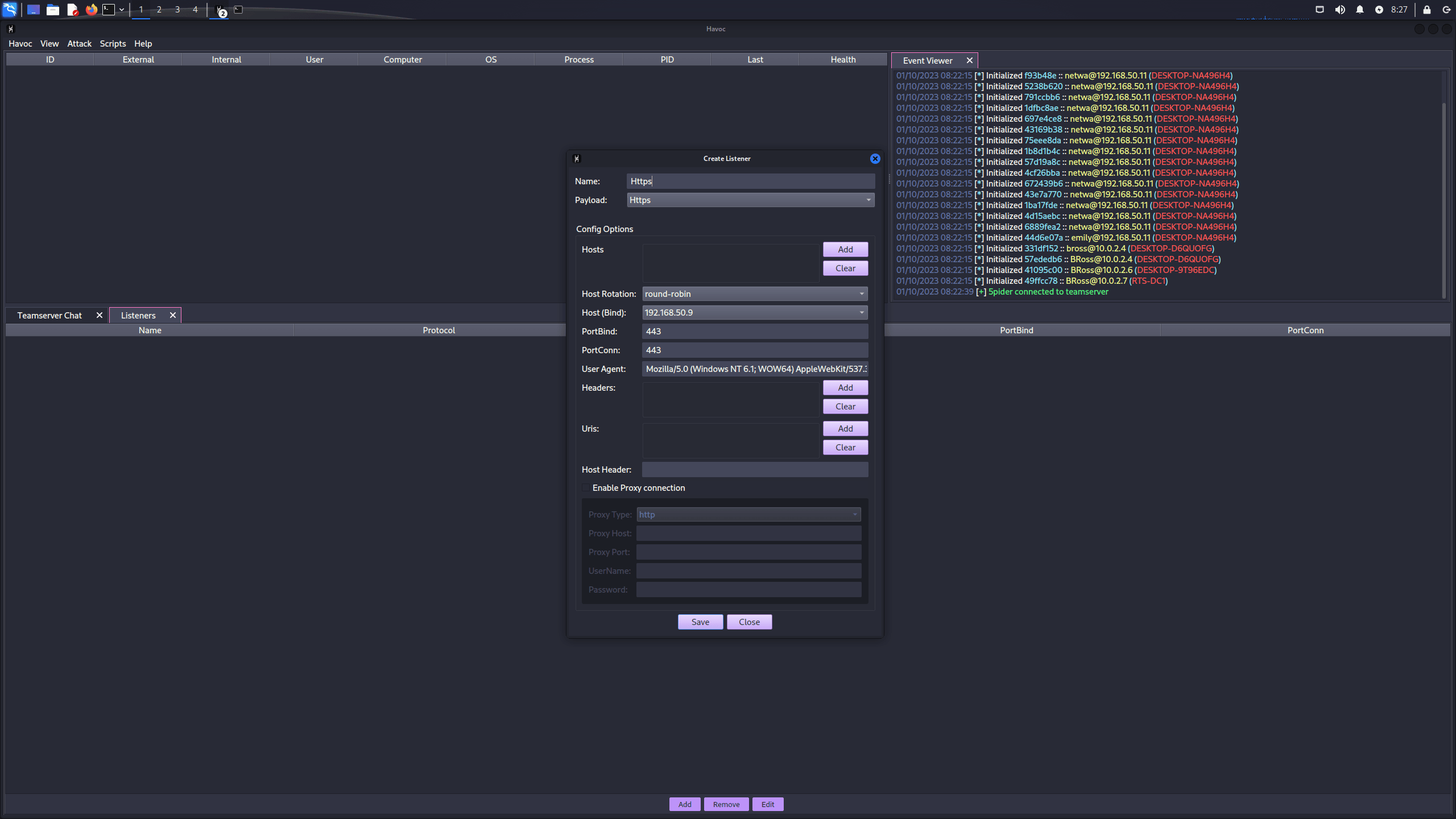1456x819 pixels.
Task: Click the Host Header input field
Action: tap(755, 469)
